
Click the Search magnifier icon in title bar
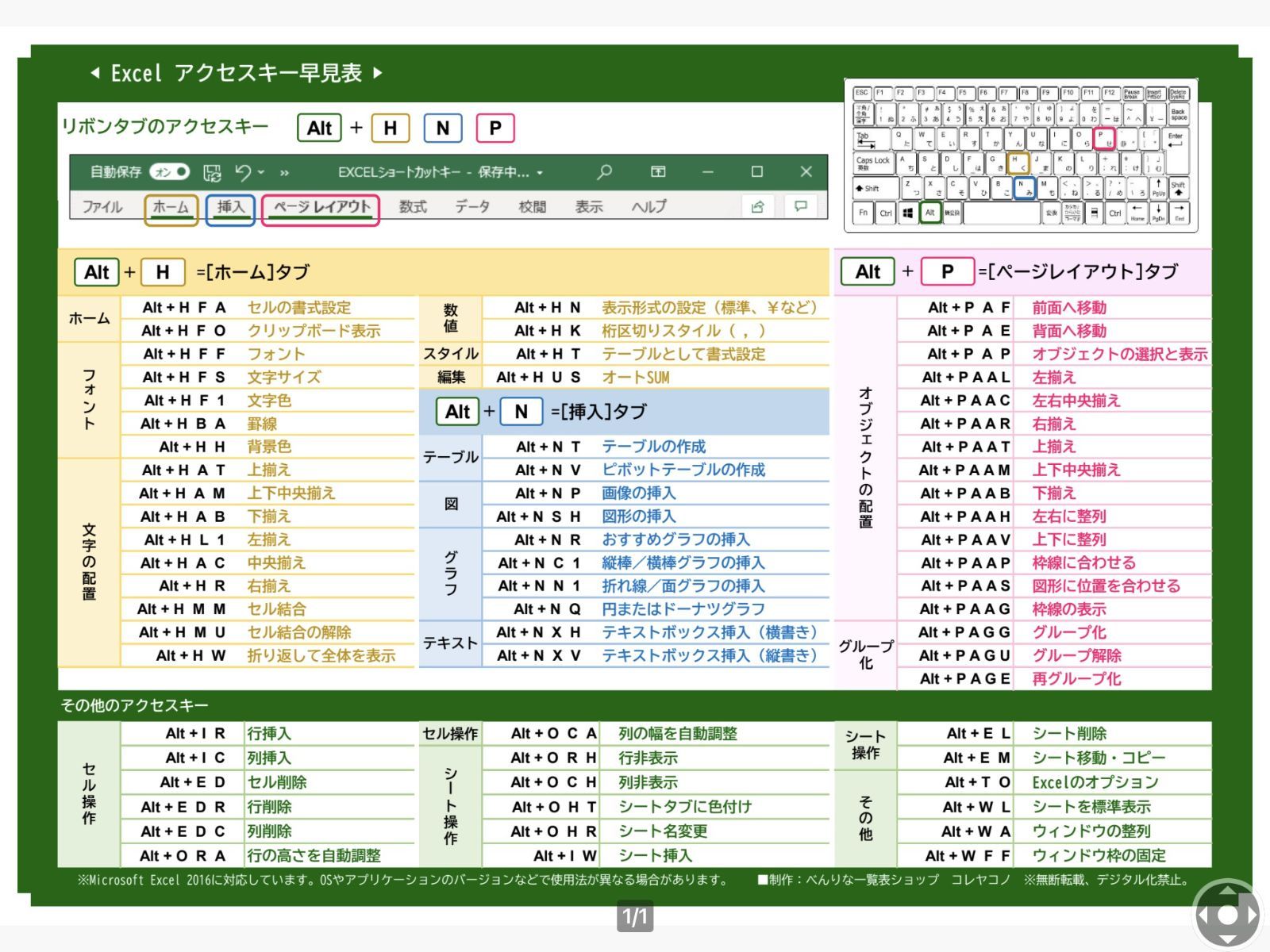tap(605, 172)
